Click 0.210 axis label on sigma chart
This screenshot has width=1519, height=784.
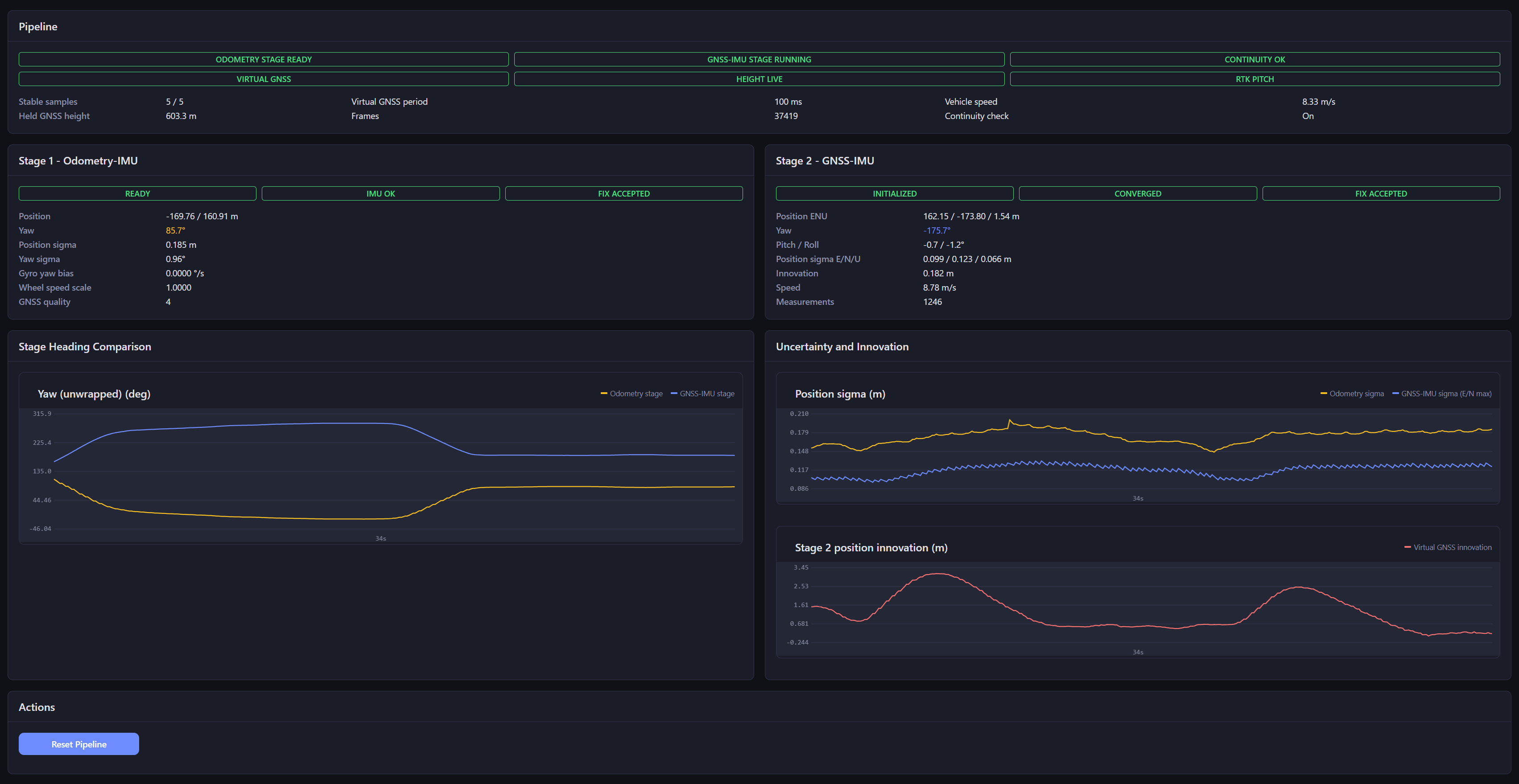[799, 414]
